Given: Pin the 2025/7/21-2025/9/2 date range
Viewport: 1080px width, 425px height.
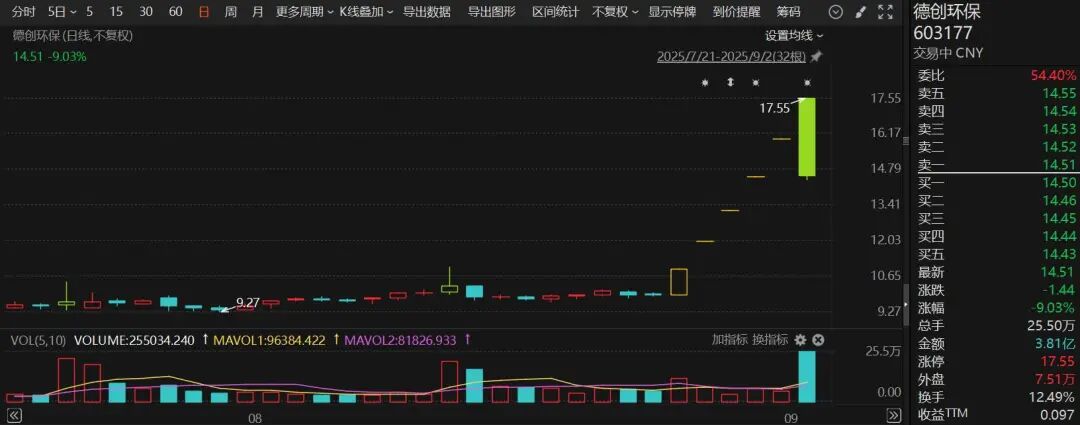Looking at the screenshot, I should pos(817,56).
